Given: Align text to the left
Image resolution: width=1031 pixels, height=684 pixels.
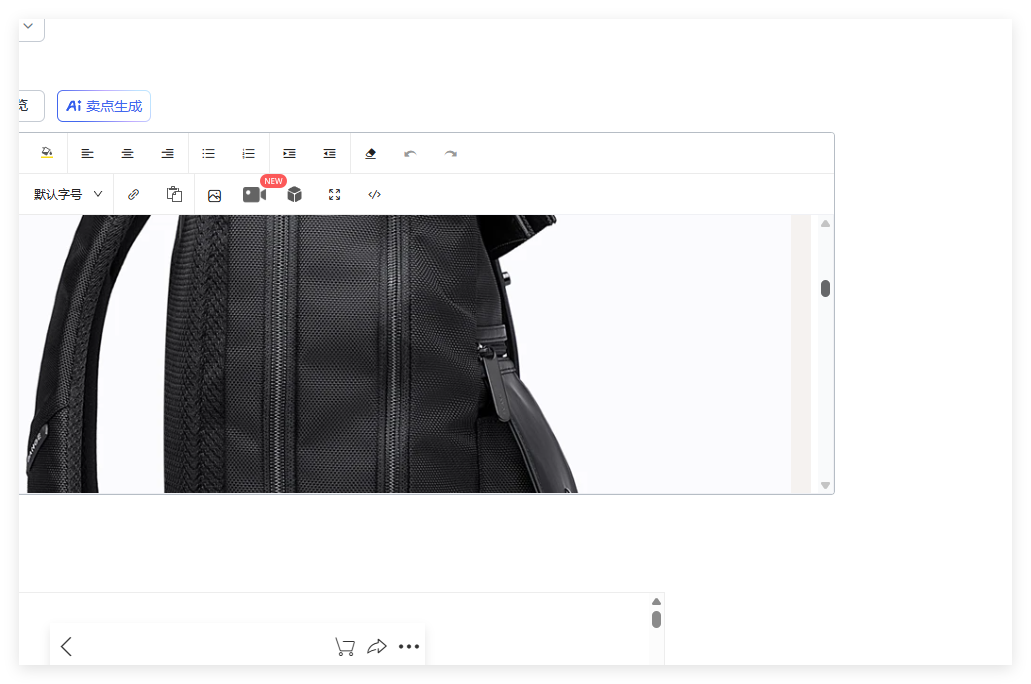Looking at the screenshot, I should pos(87,153).
